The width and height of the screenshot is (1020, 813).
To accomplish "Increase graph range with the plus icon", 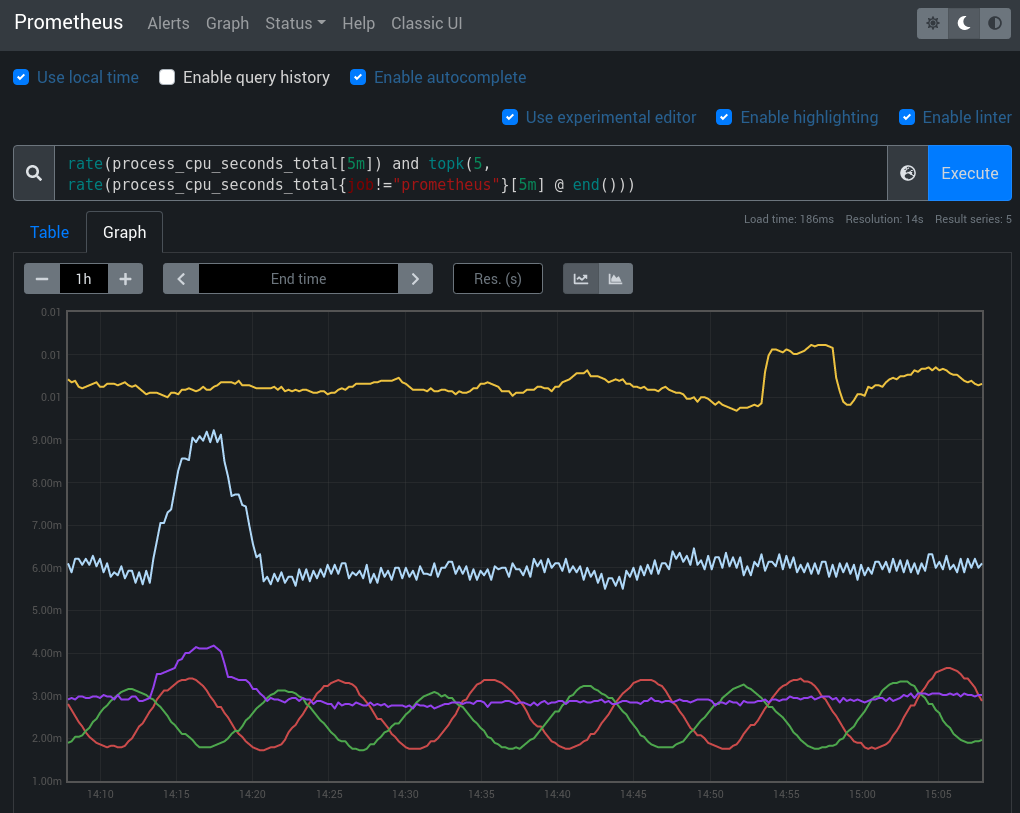I will point(125,278).
